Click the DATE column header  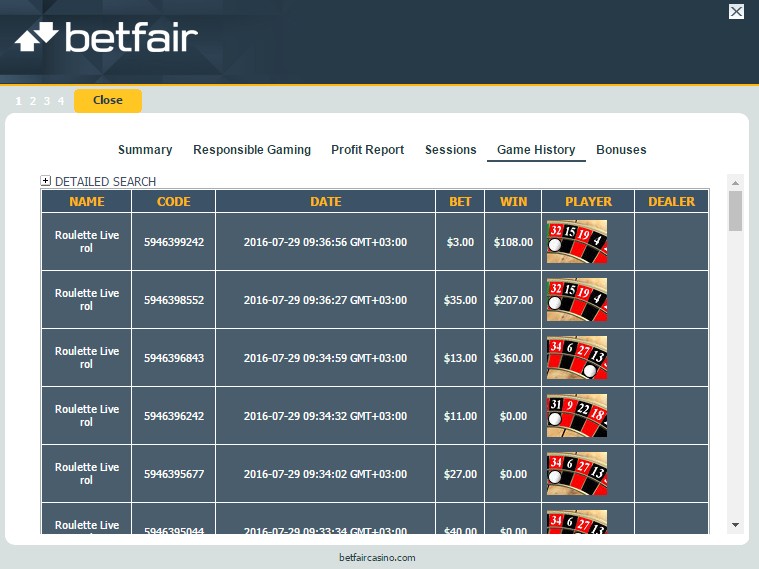(x=325, y=201)
